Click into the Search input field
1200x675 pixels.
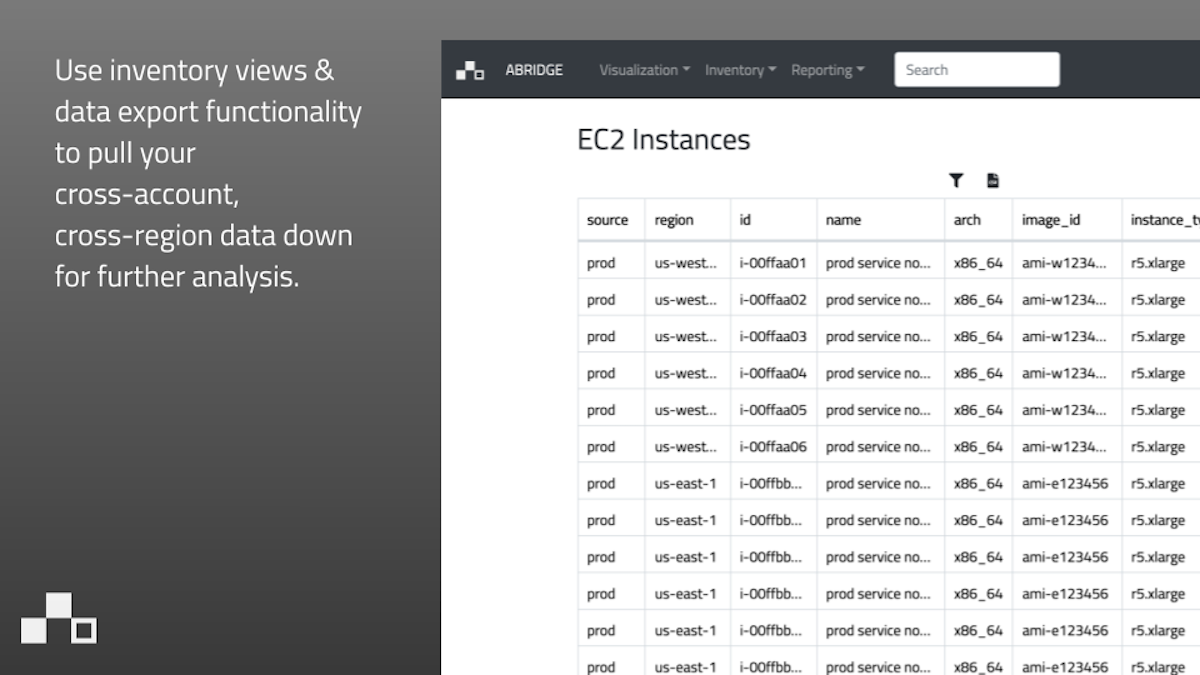pos(977,70)
